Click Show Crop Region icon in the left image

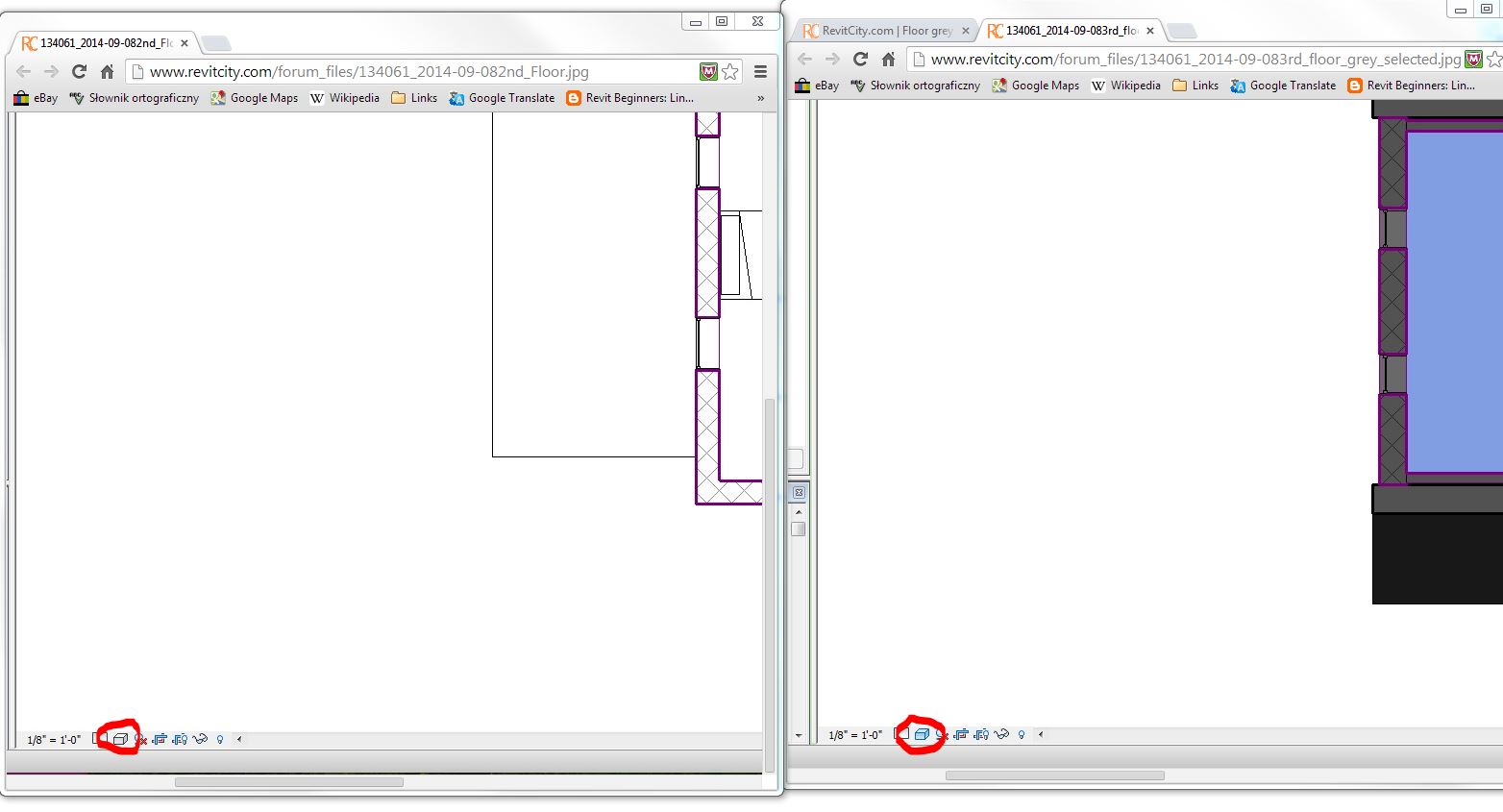(x=180, y=739)
